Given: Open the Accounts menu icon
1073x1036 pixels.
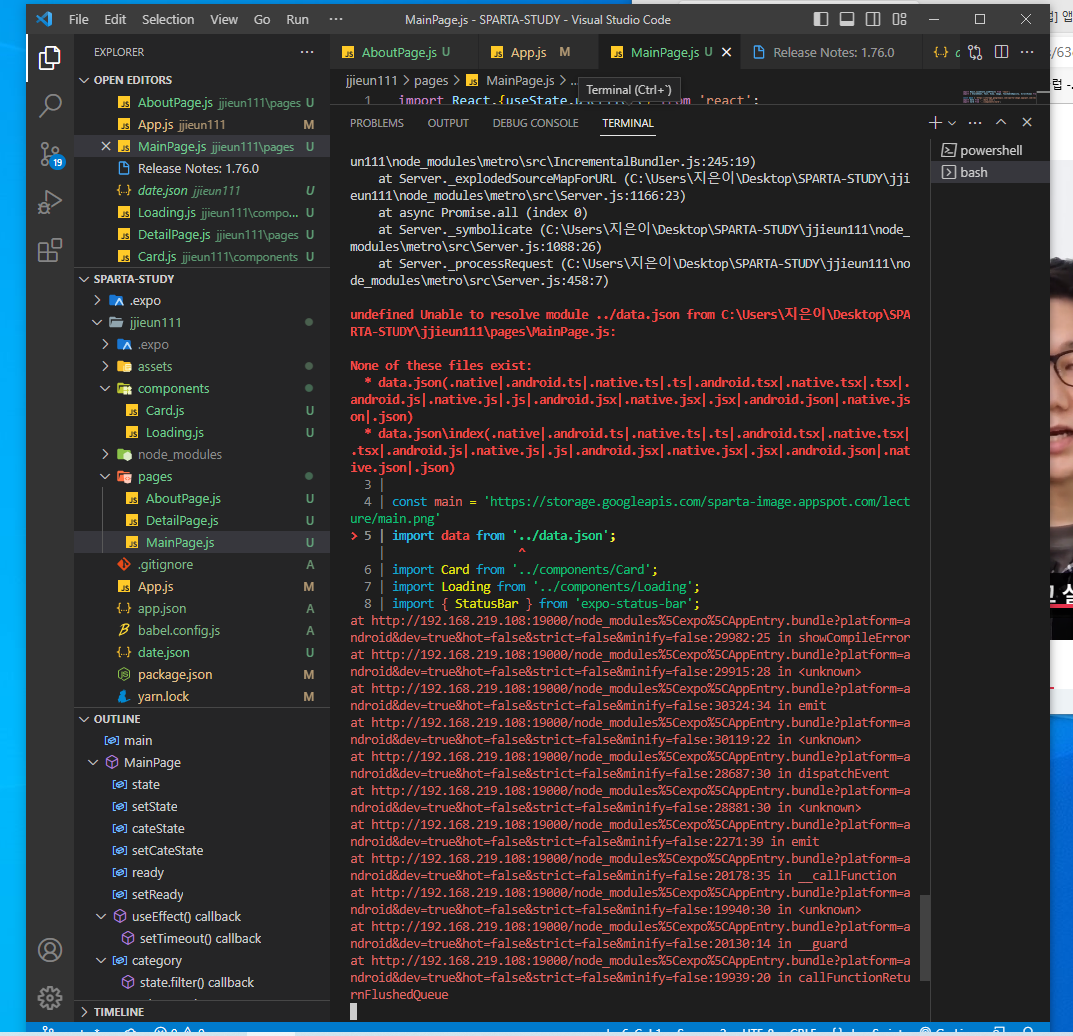Looking at the screenshot, I should point(49,950).
